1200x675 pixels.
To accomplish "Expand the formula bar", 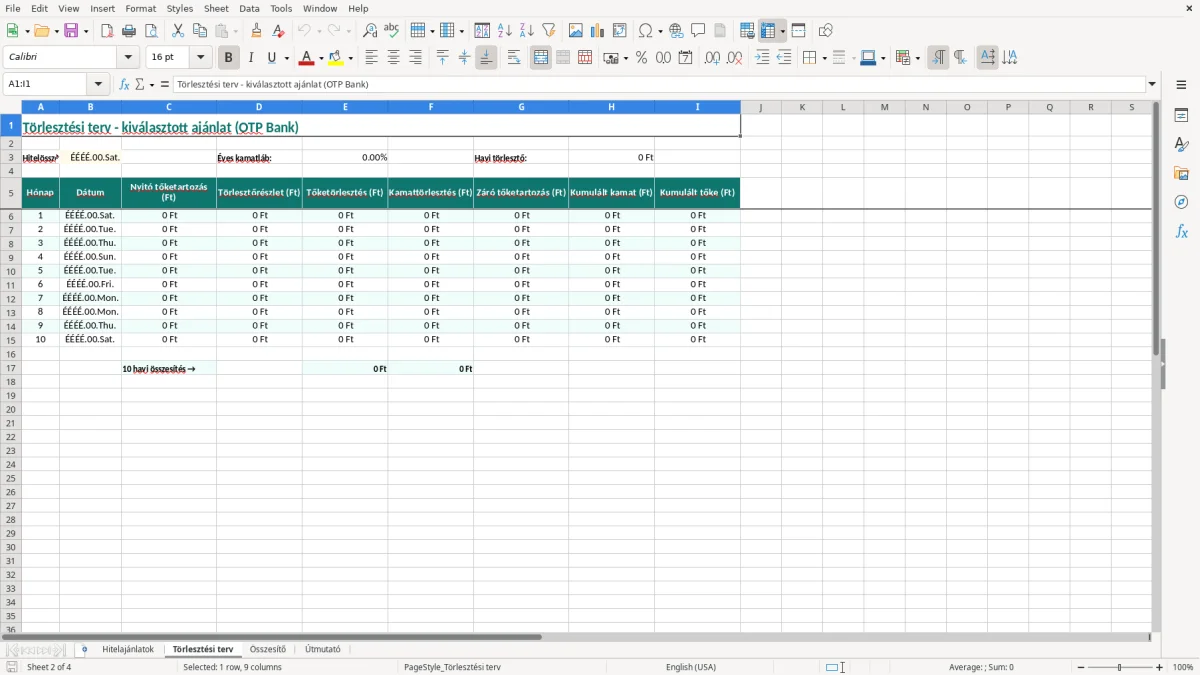I will (x=1153, y=85).
